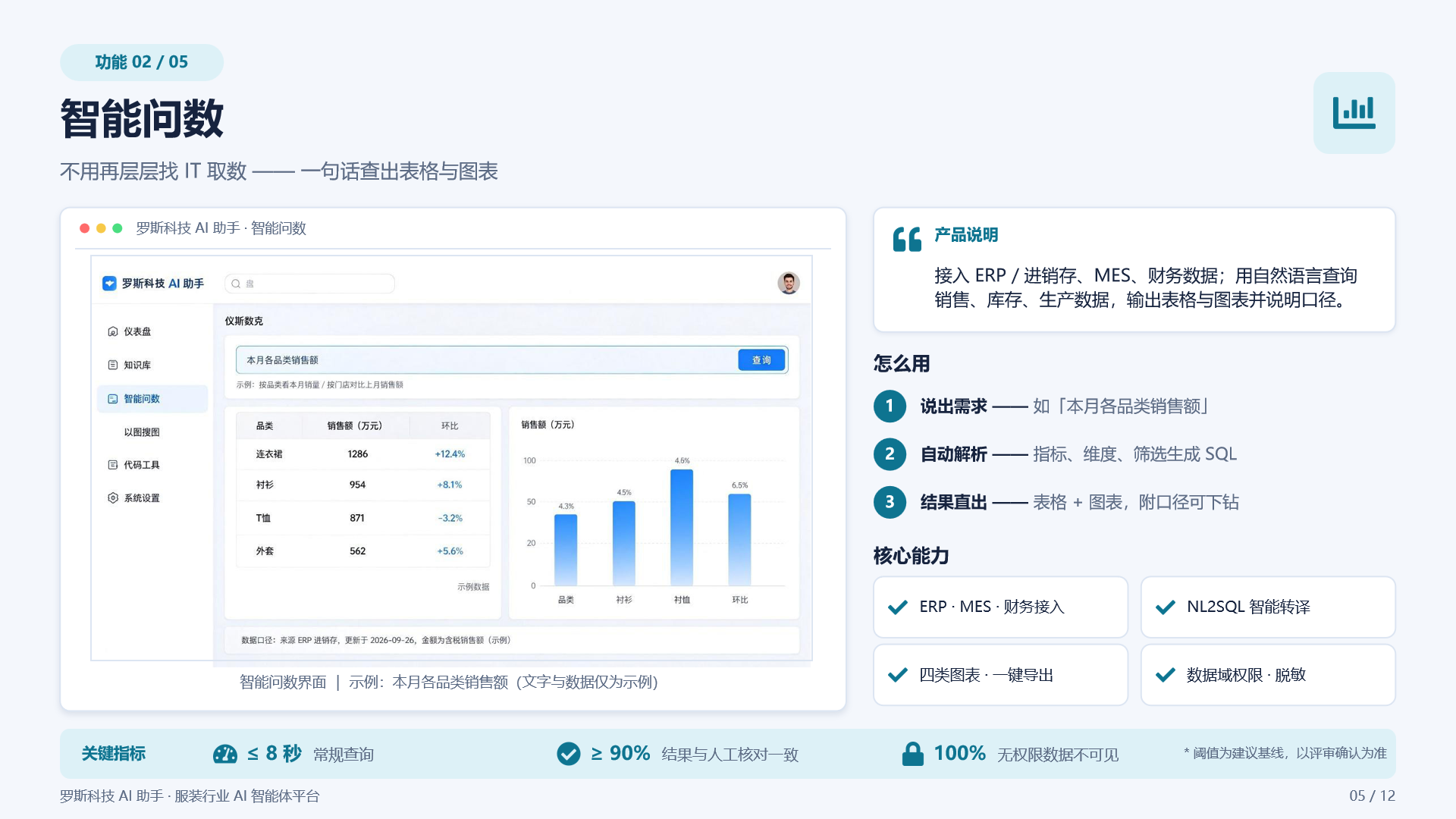Click the checkmark on NL2SQL 智能转译
This screenshot has width=1456, height=819.
tap(1166, 607)
